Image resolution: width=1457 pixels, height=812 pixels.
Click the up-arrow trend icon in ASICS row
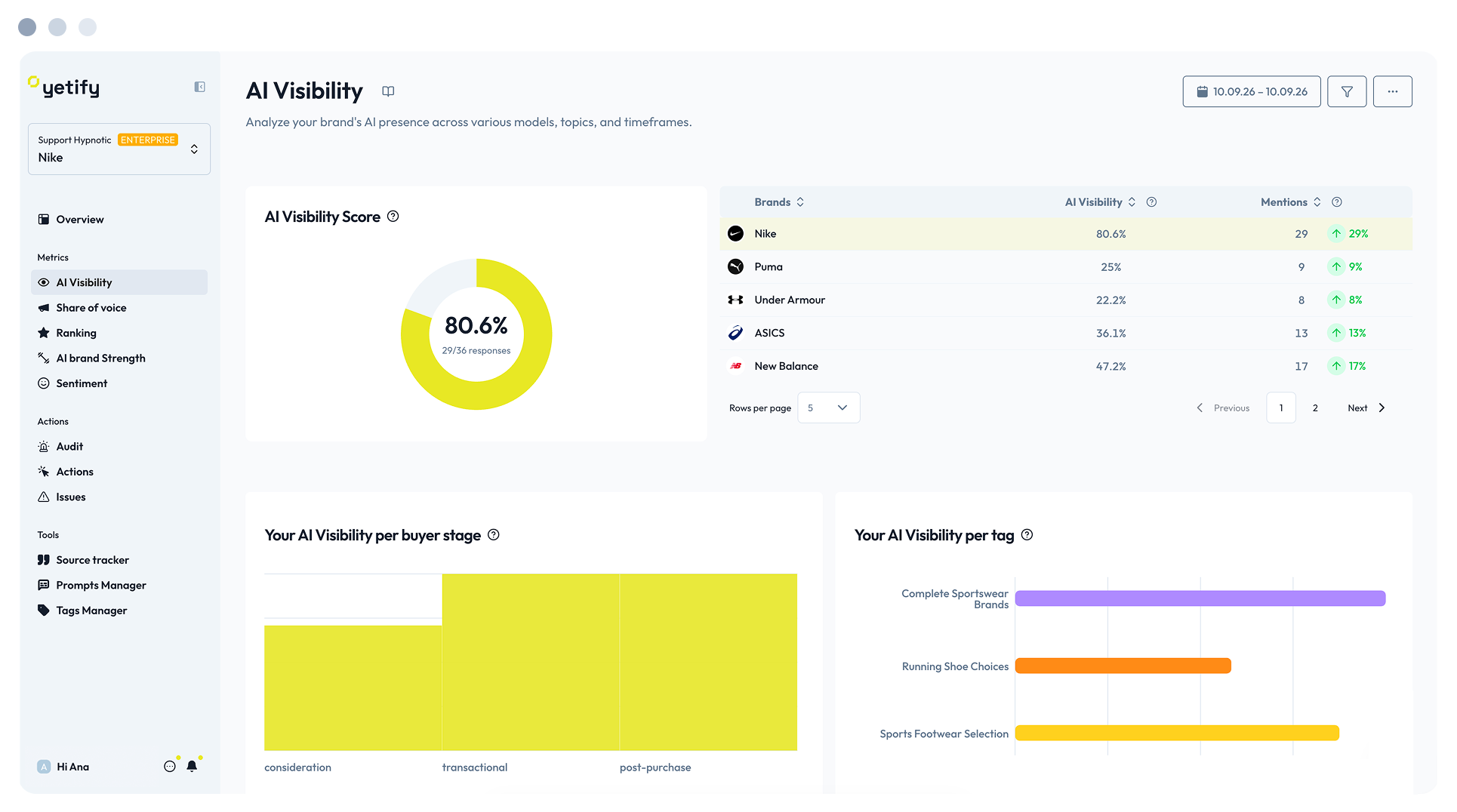click(1337, 333)
